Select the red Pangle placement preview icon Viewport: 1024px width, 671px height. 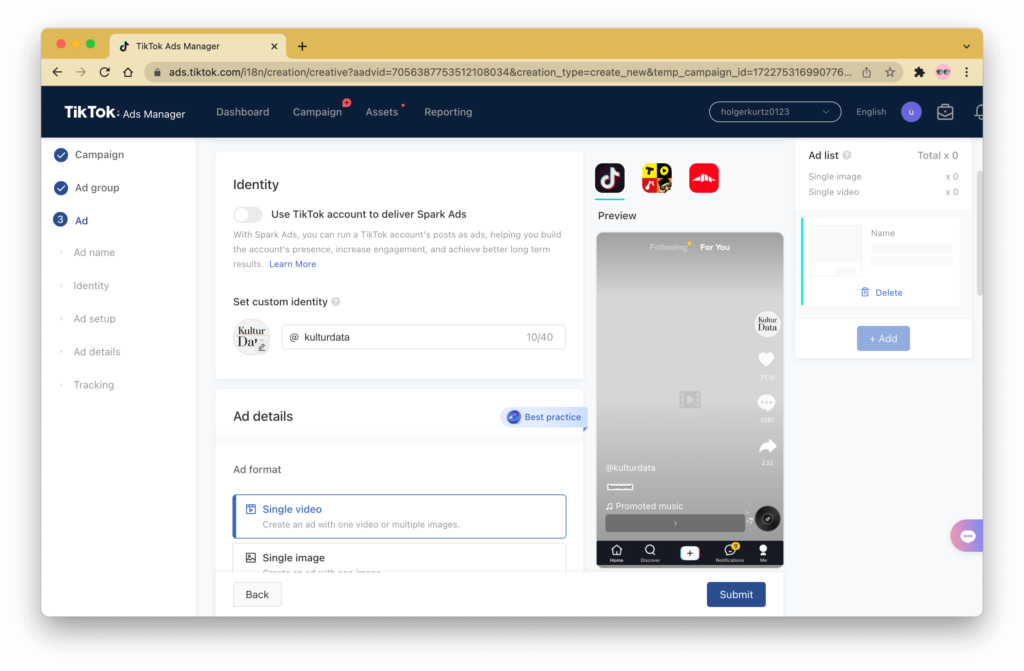703,178
